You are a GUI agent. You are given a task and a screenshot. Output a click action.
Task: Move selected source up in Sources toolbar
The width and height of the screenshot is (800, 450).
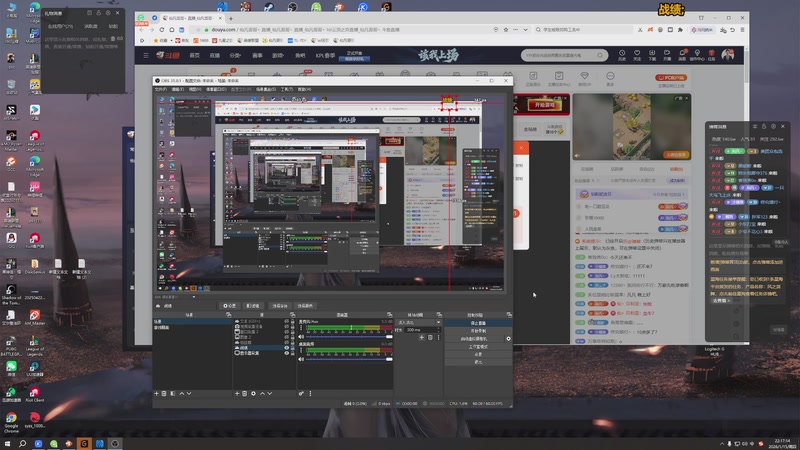pyautogui.click(x=262, y=393)
